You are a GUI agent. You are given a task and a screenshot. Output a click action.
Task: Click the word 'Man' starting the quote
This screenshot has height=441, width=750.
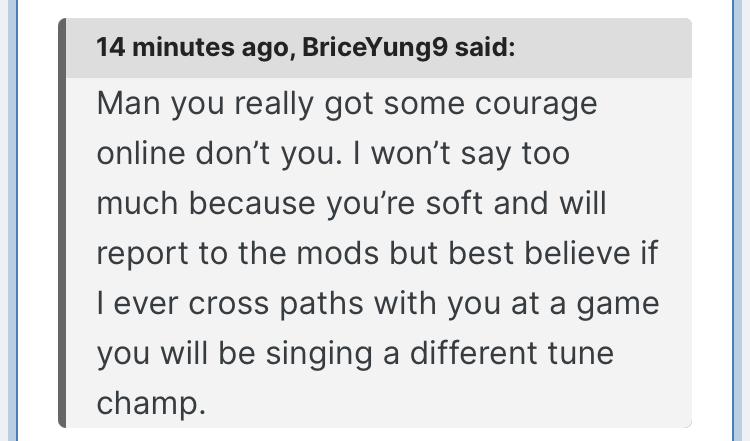(128, 103)
